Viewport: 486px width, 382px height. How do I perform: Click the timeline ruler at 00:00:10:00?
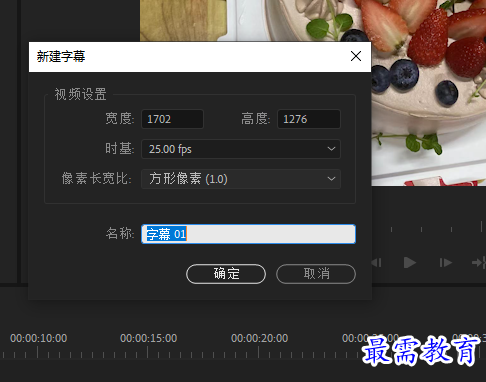click(38, 338)
